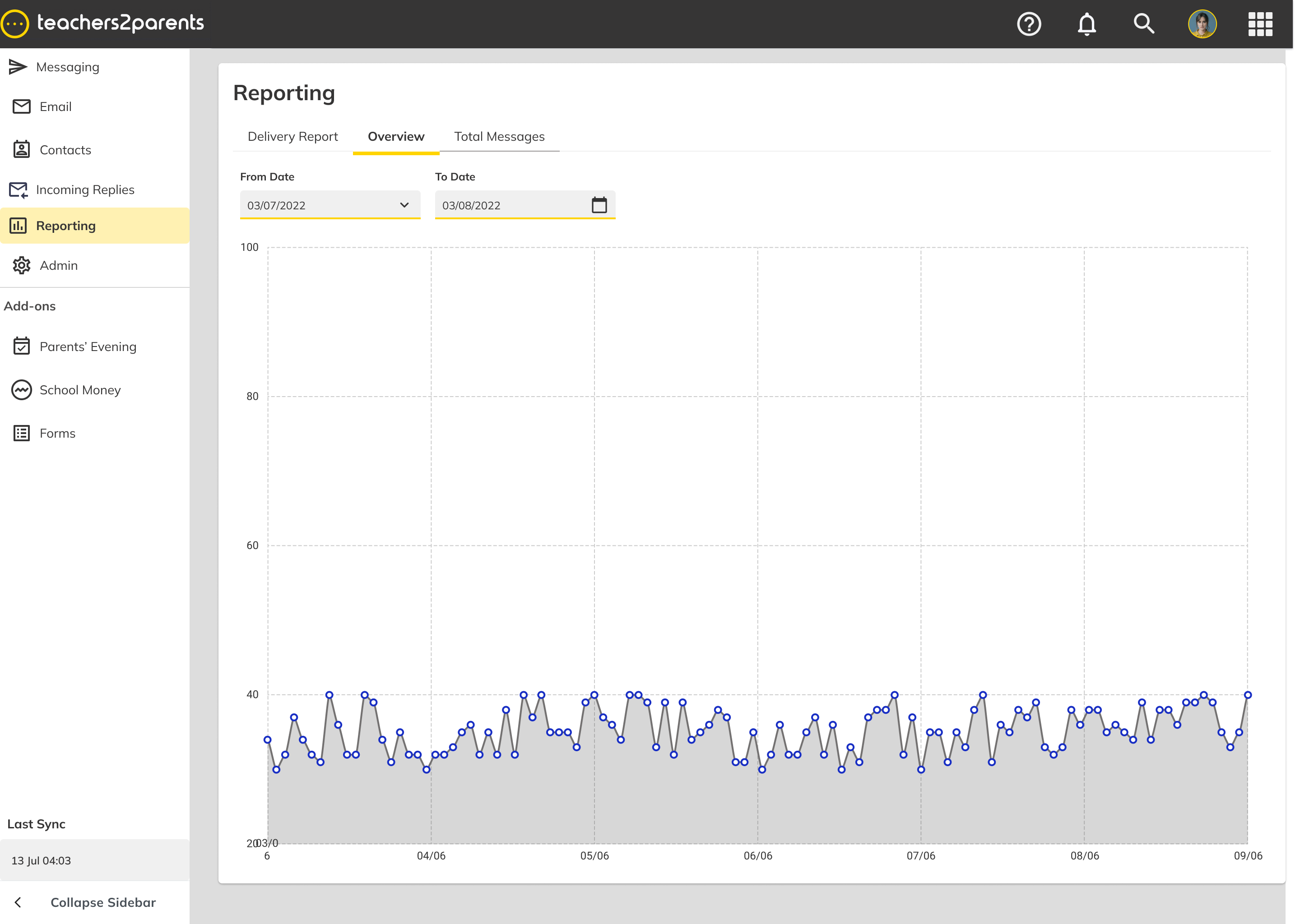Select Reporting in the sidebar

pos(94,226)
